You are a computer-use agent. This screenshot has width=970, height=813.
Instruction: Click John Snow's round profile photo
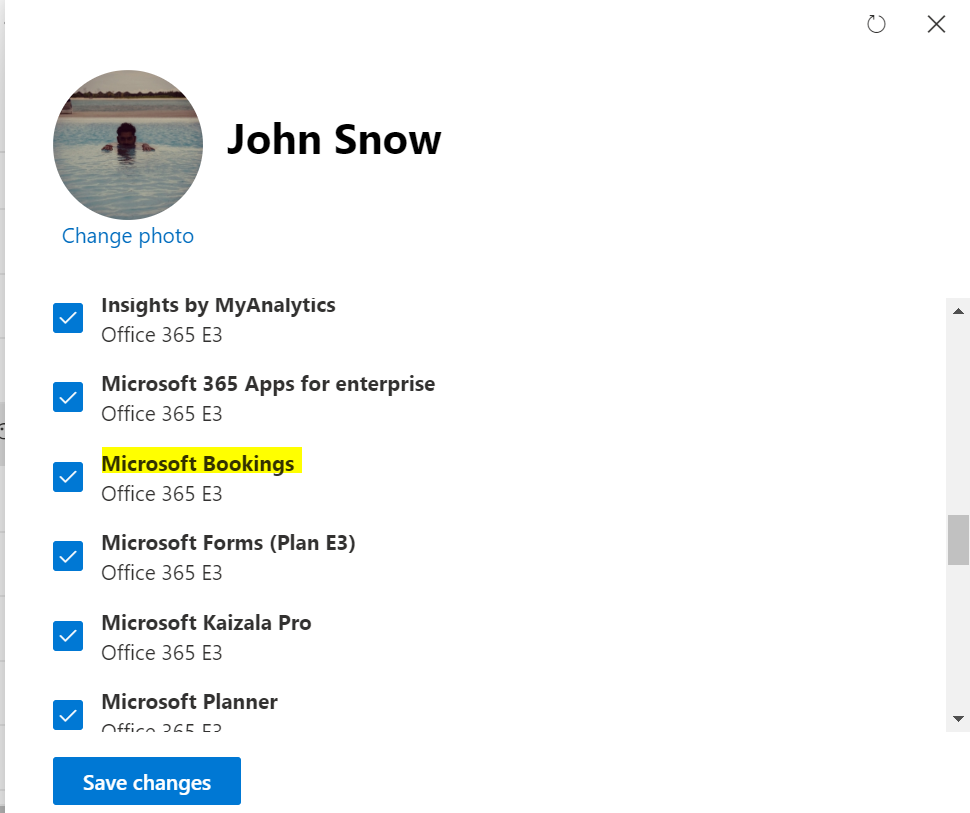pyautogui.click(x=128, y=145)
